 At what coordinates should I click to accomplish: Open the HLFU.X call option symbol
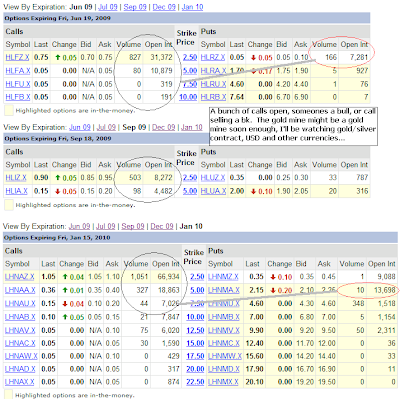coord(18,84)
